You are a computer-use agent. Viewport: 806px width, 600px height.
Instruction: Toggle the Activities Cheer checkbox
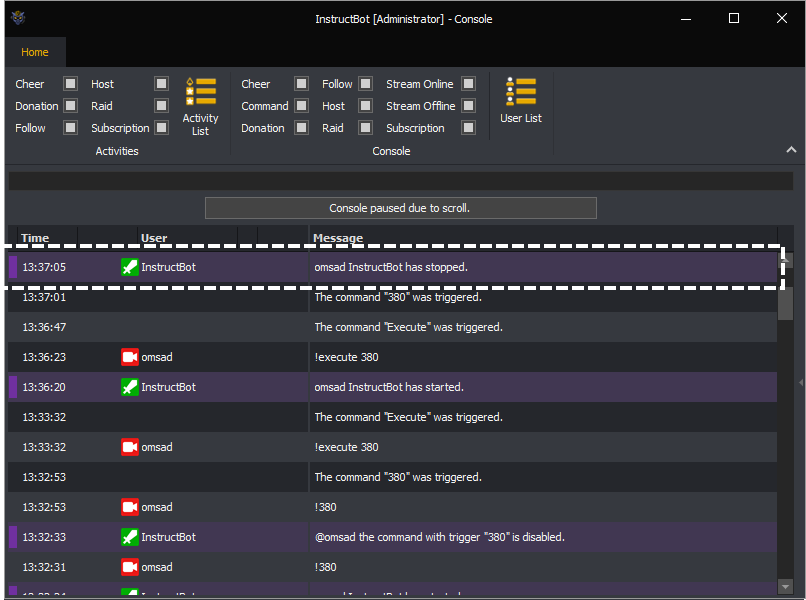70,83
